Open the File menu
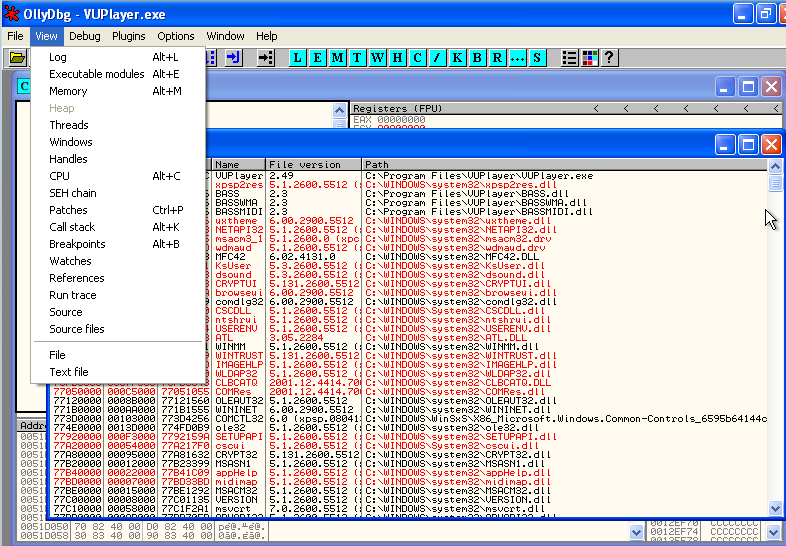 [x=15, y=36]
